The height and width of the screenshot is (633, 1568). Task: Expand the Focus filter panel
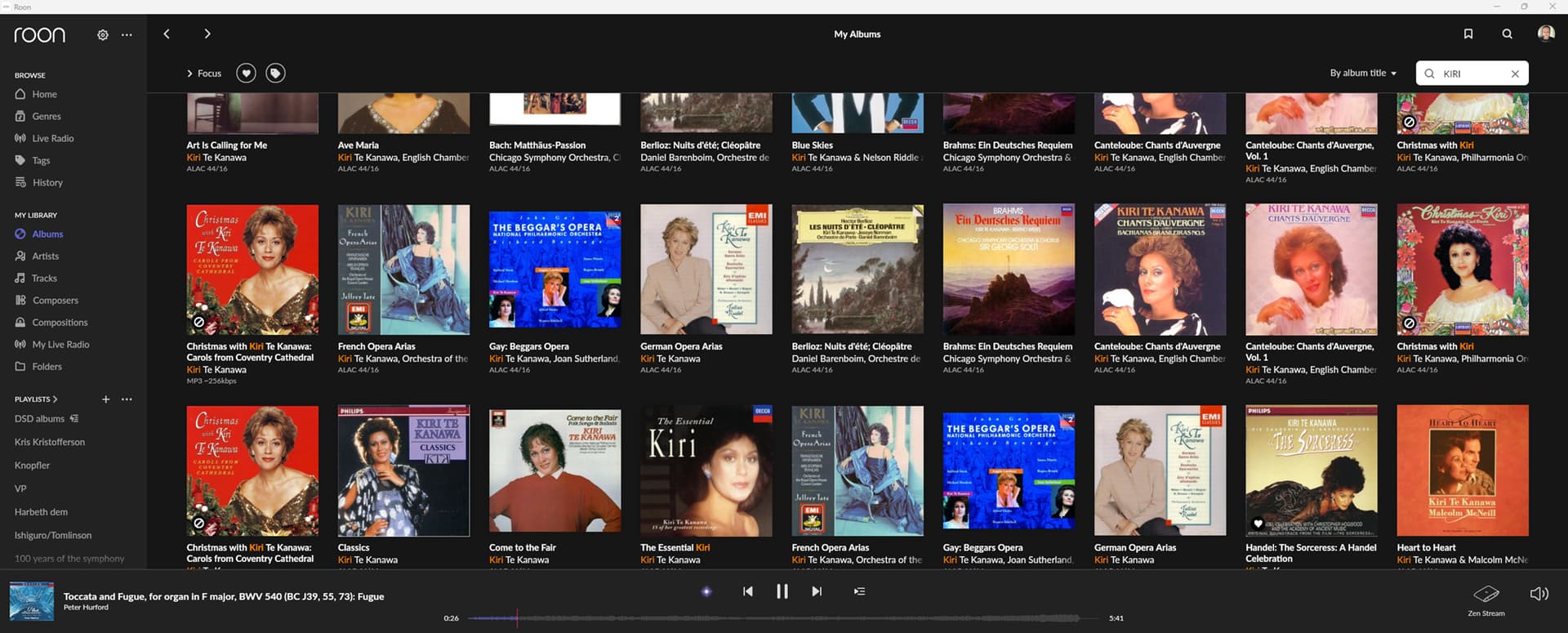coord(204,74)
